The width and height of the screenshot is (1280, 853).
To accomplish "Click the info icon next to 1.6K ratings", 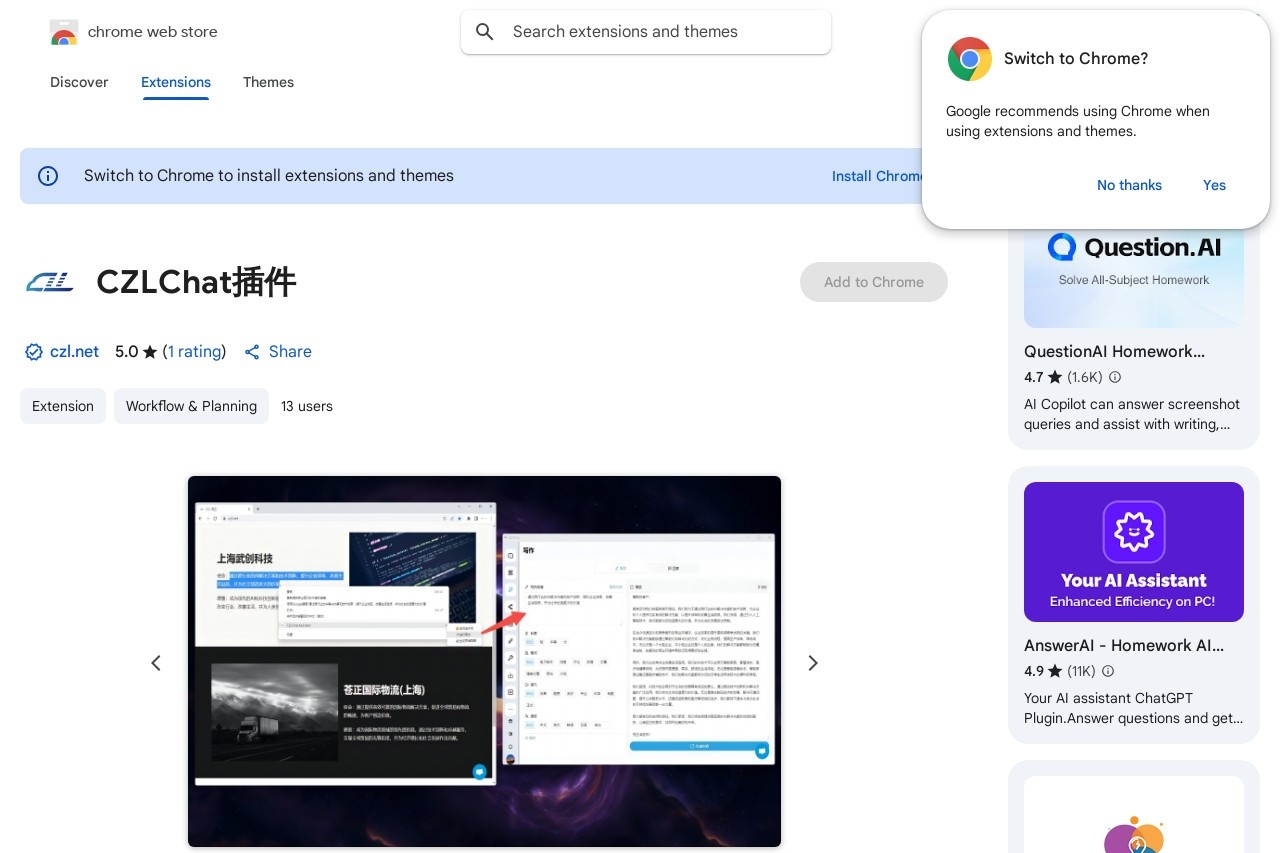I will [x=1115, y=377].
